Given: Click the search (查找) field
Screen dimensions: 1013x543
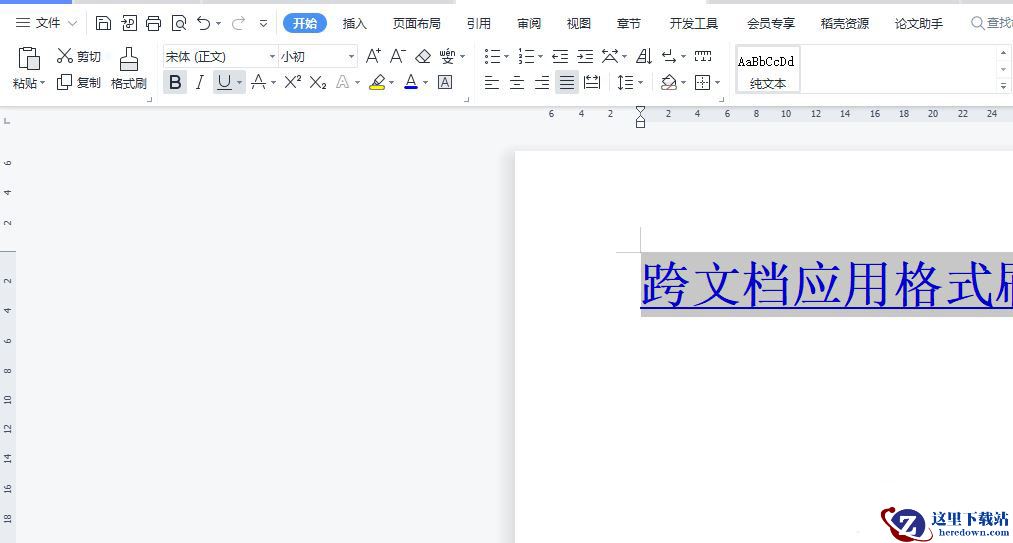Looking at the screenshot, I should click(x=992, y=23).
